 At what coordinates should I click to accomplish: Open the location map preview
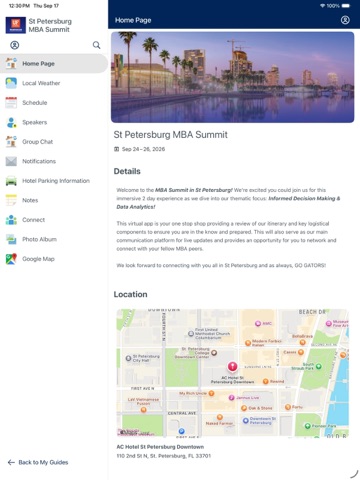tap(232, 373)
